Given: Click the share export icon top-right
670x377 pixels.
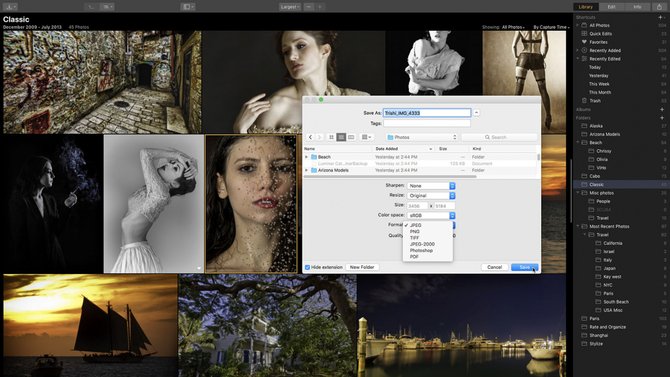Looking at the screenshot, I should [x=659, y=7].
